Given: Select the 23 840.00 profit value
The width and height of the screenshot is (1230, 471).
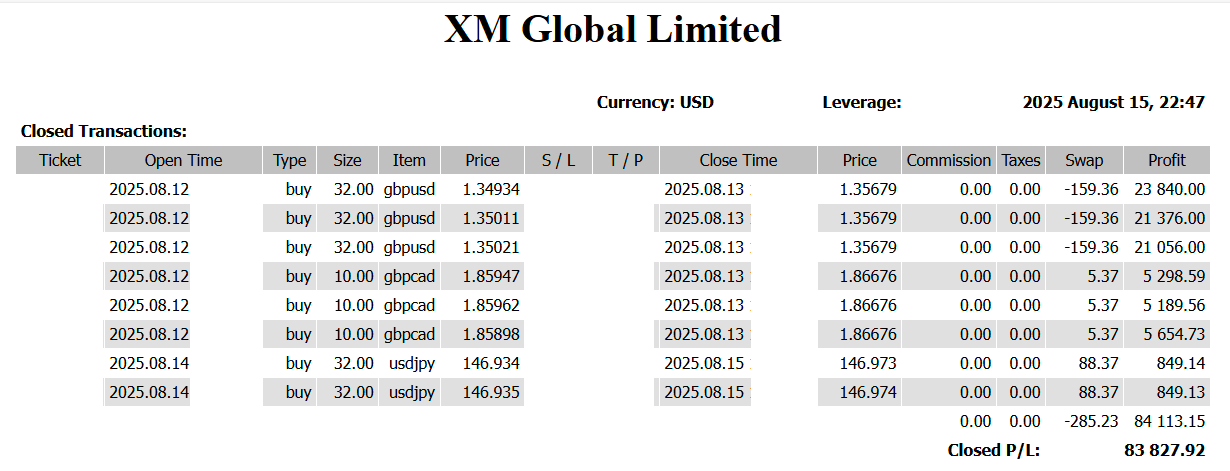Looking at the screenshot, I should [1169, 189].
